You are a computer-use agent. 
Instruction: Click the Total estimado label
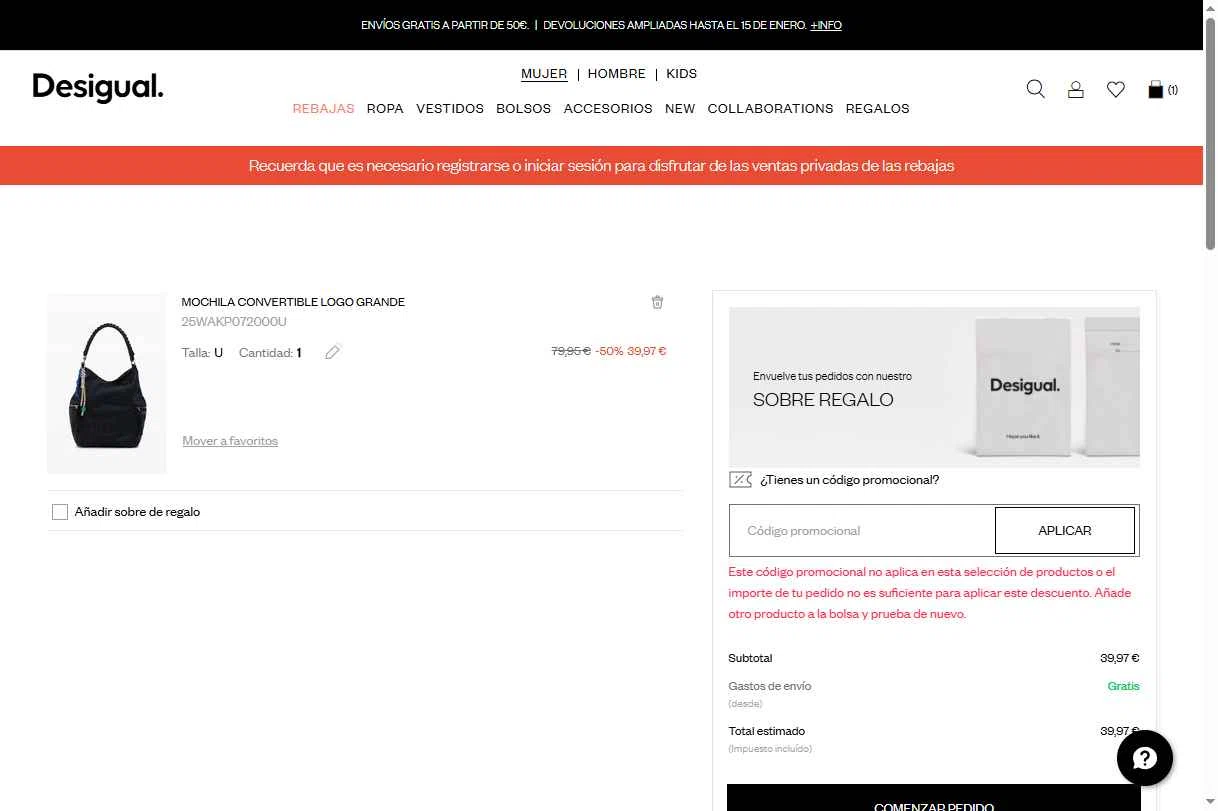[x=767, y=731]
